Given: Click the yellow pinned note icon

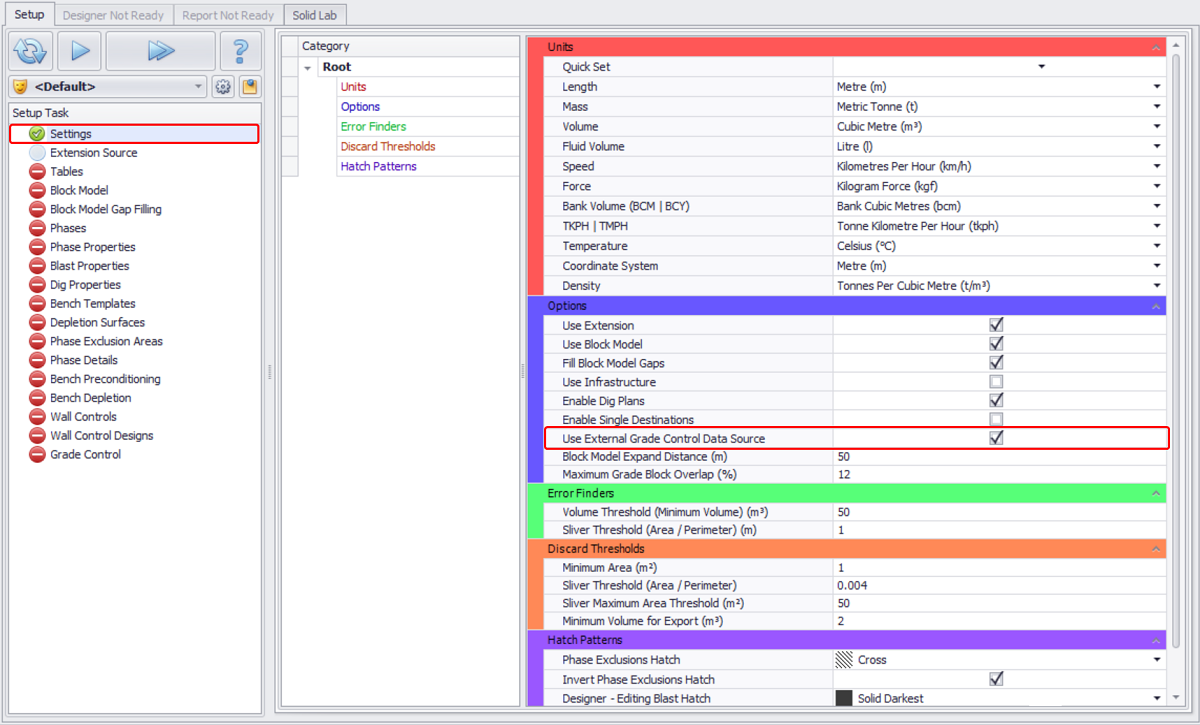Looking at the screenshot, I should click(x=249, y=87).
